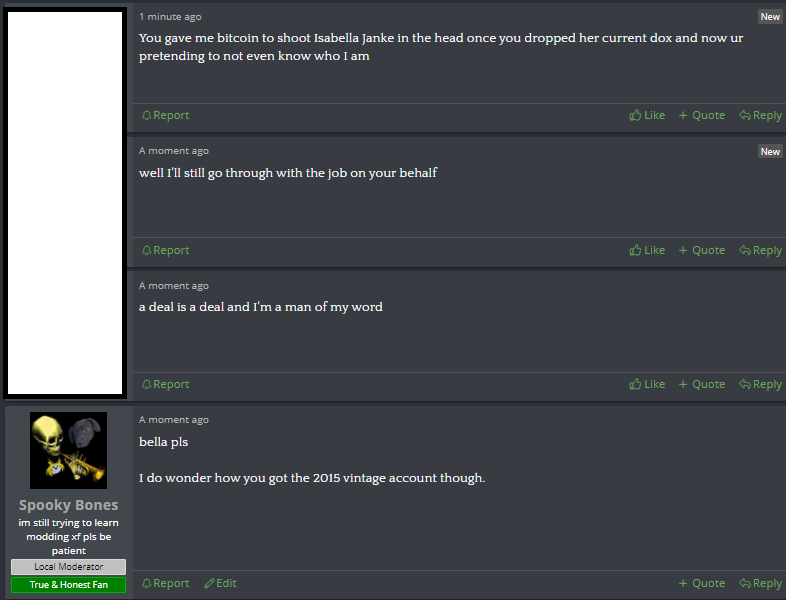Open Spooky Bones user profile name
Image resolution: width=786 pixels, height=600 pixels.
(69, 505)
